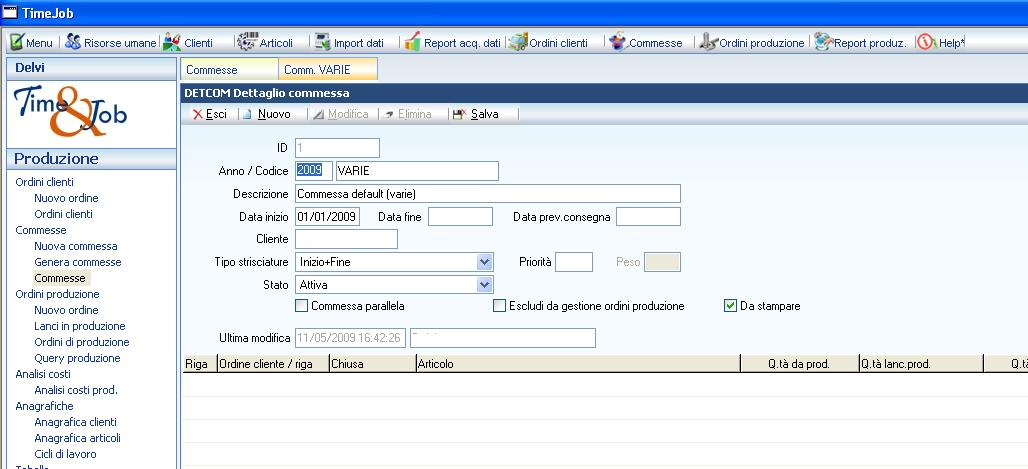Click the TimeJob window title icon
This screenshot has width=1028, height=469.
(x=10, y=12)
